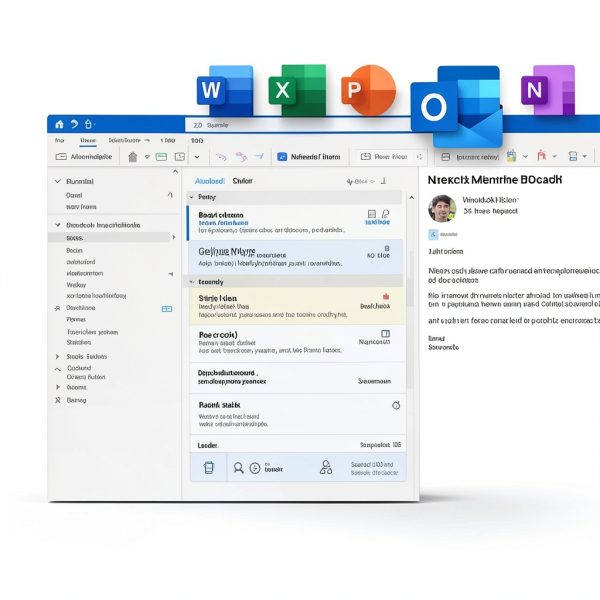Click the red flag ribbon icon
600x600 pixels.
pyautogui.click(x=541, y=155)
